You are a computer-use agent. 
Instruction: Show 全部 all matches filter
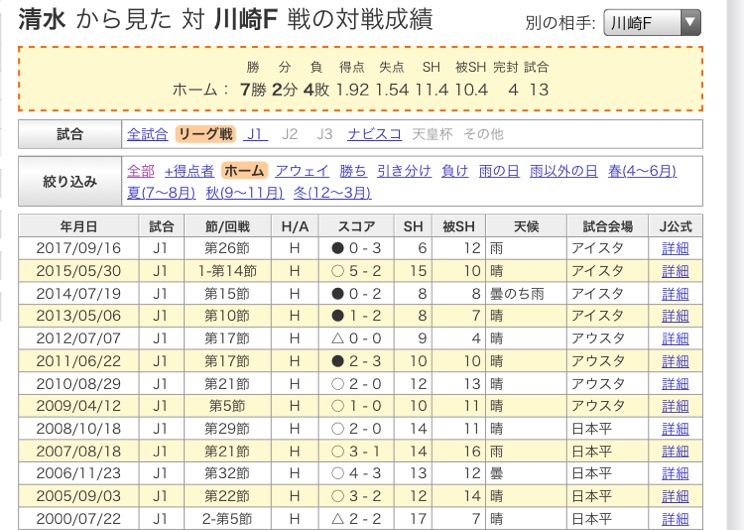pos(141,171)
